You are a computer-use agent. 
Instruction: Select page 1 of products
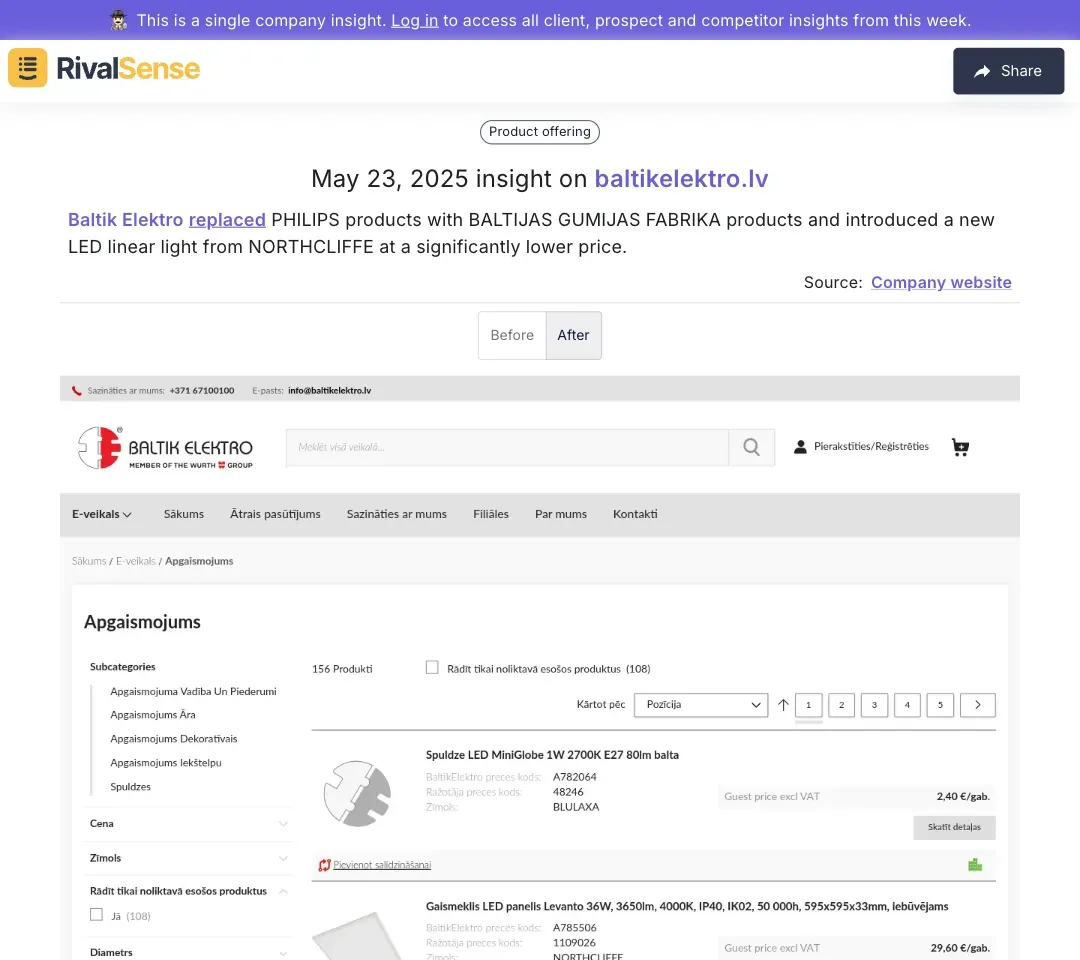[x=809, y=705]
